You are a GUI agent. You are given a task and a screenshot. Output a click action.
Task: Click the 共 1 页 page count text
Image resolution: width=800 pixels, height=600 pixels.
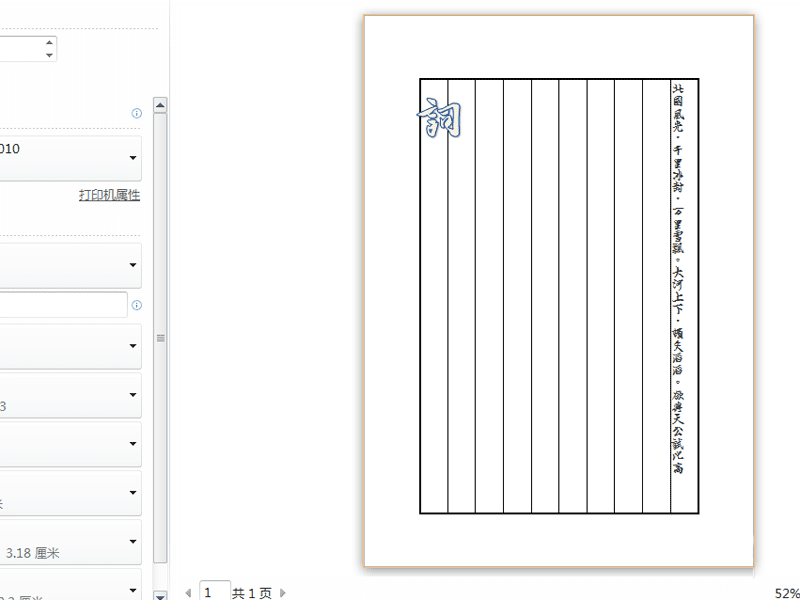252,593
